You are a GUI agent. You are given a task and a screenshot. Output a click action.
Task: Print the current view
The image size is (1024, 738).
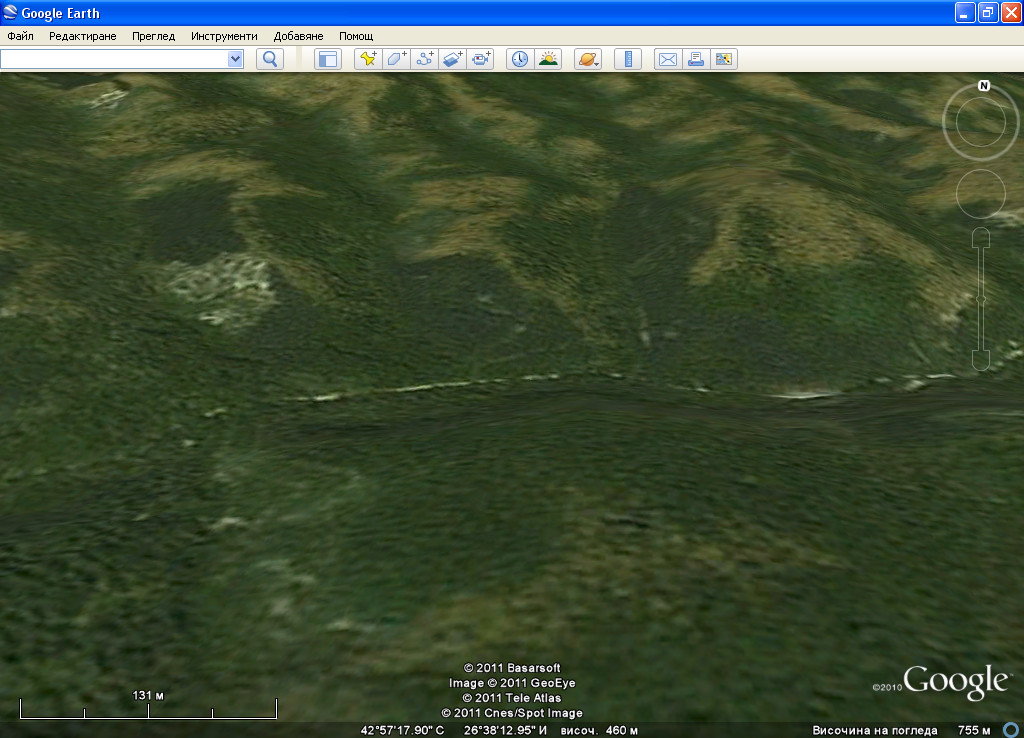click(x=696, y=59)
